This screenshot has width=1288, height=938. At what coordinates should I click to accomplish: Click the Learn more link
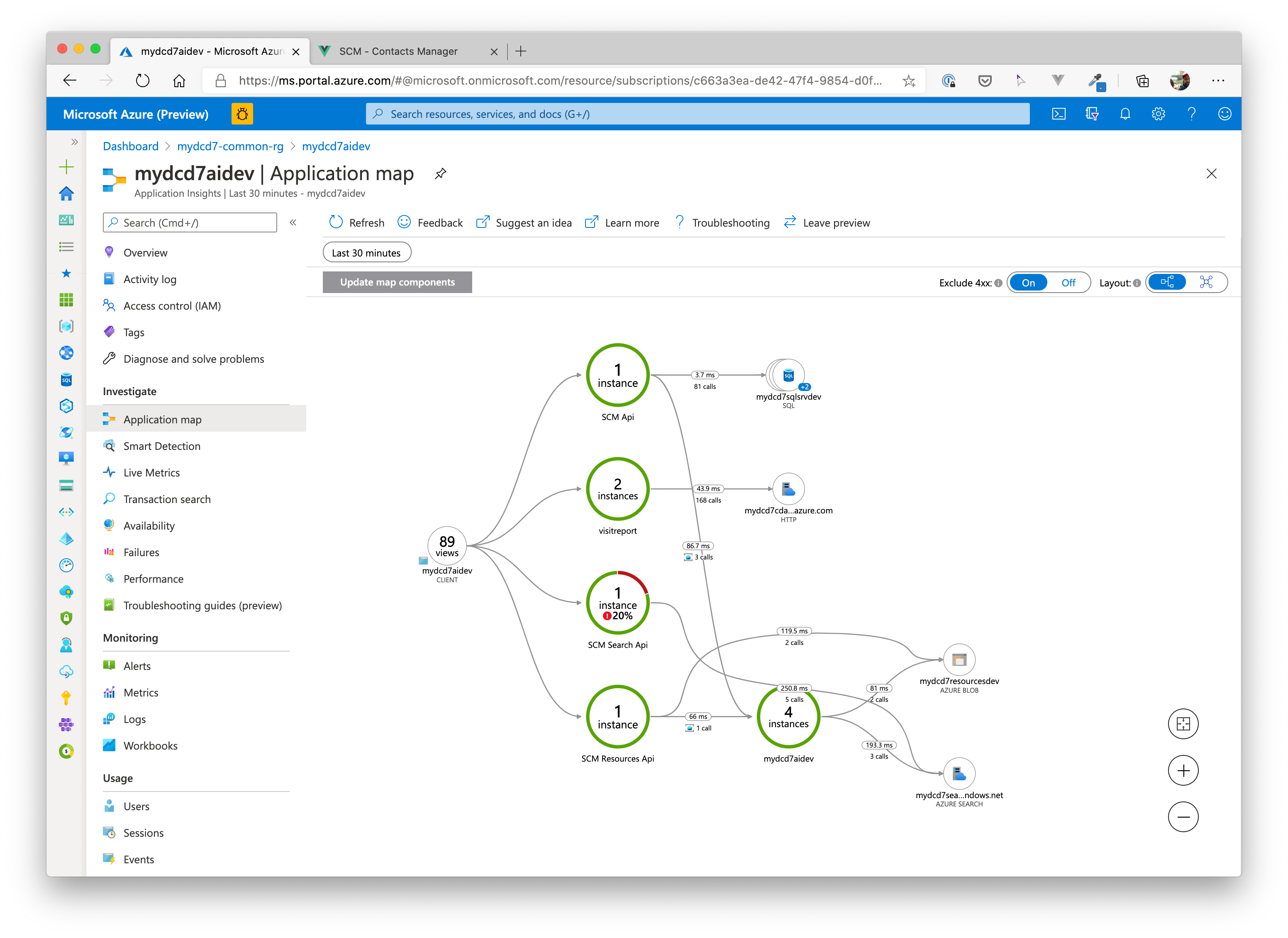coord(622,223)
